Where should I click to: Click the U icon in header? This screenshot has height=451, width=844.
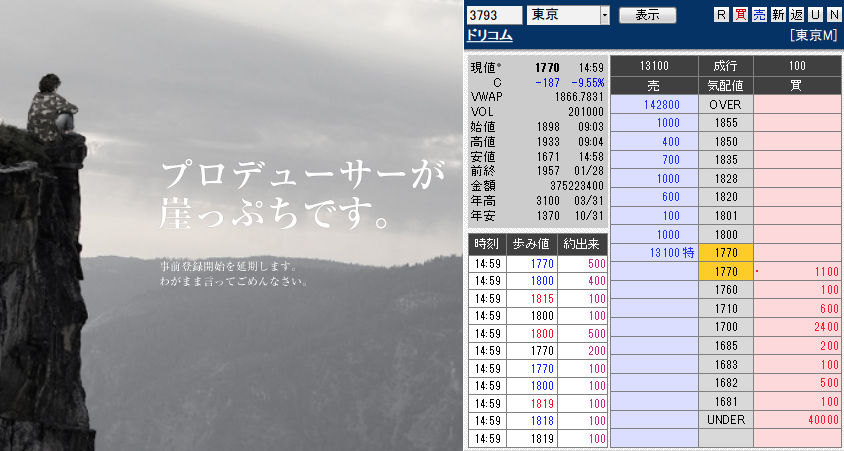[815, 15]
